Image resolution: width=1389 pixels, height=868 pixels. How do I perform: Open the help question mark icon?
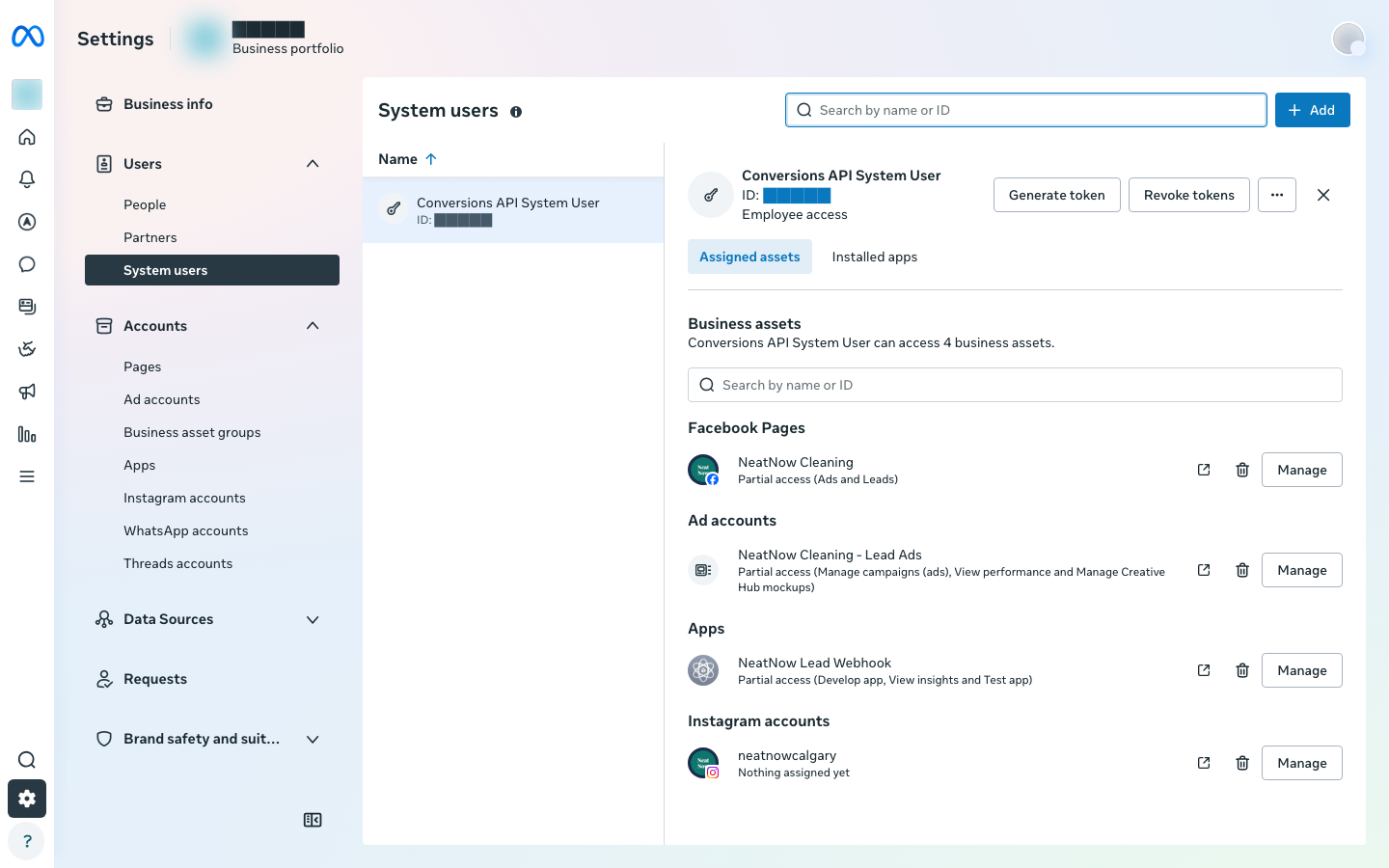(x=27, y=841)
